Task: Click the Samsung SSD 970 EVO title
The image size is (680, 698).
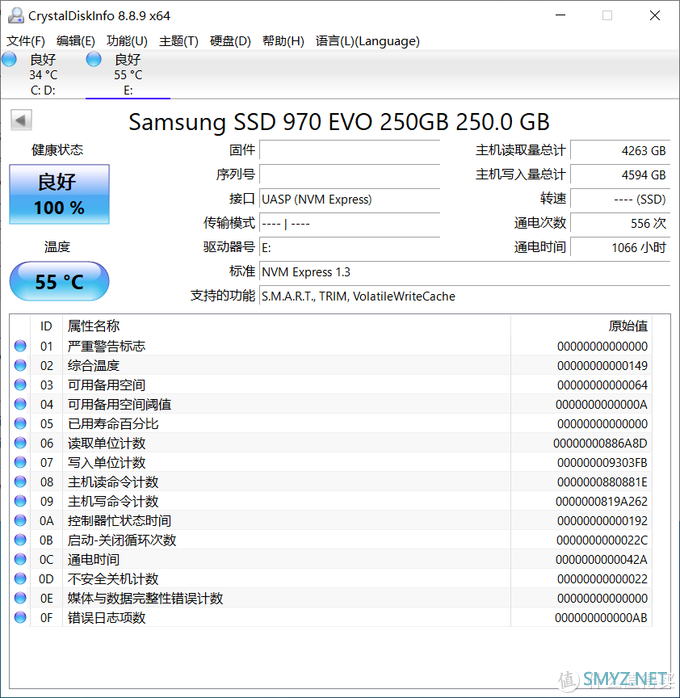Action: click(x=339, y=122)
